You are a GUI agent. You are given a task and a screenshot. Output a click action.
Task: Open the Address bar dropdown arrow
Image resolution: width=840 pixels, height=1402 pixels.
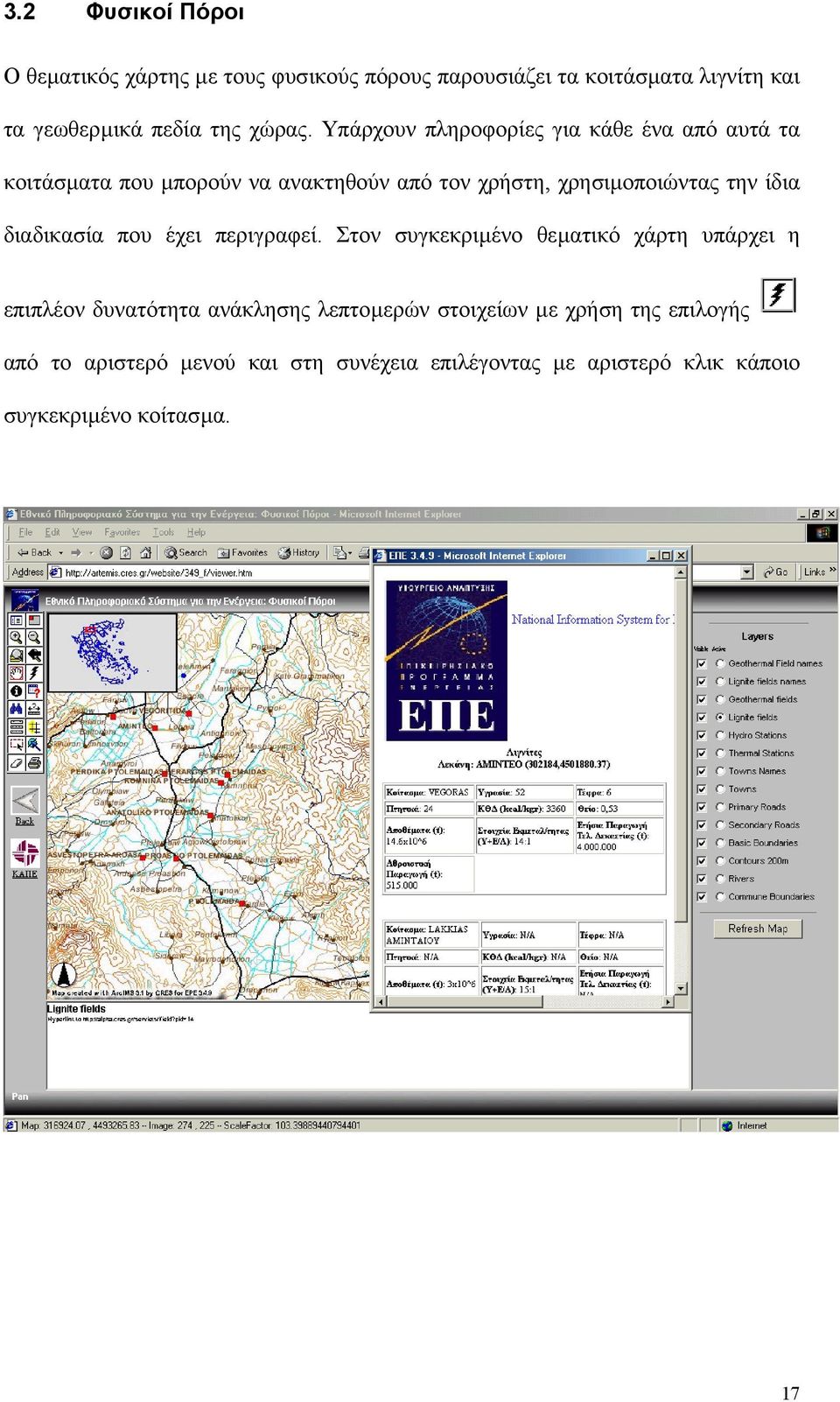point(746,571)
